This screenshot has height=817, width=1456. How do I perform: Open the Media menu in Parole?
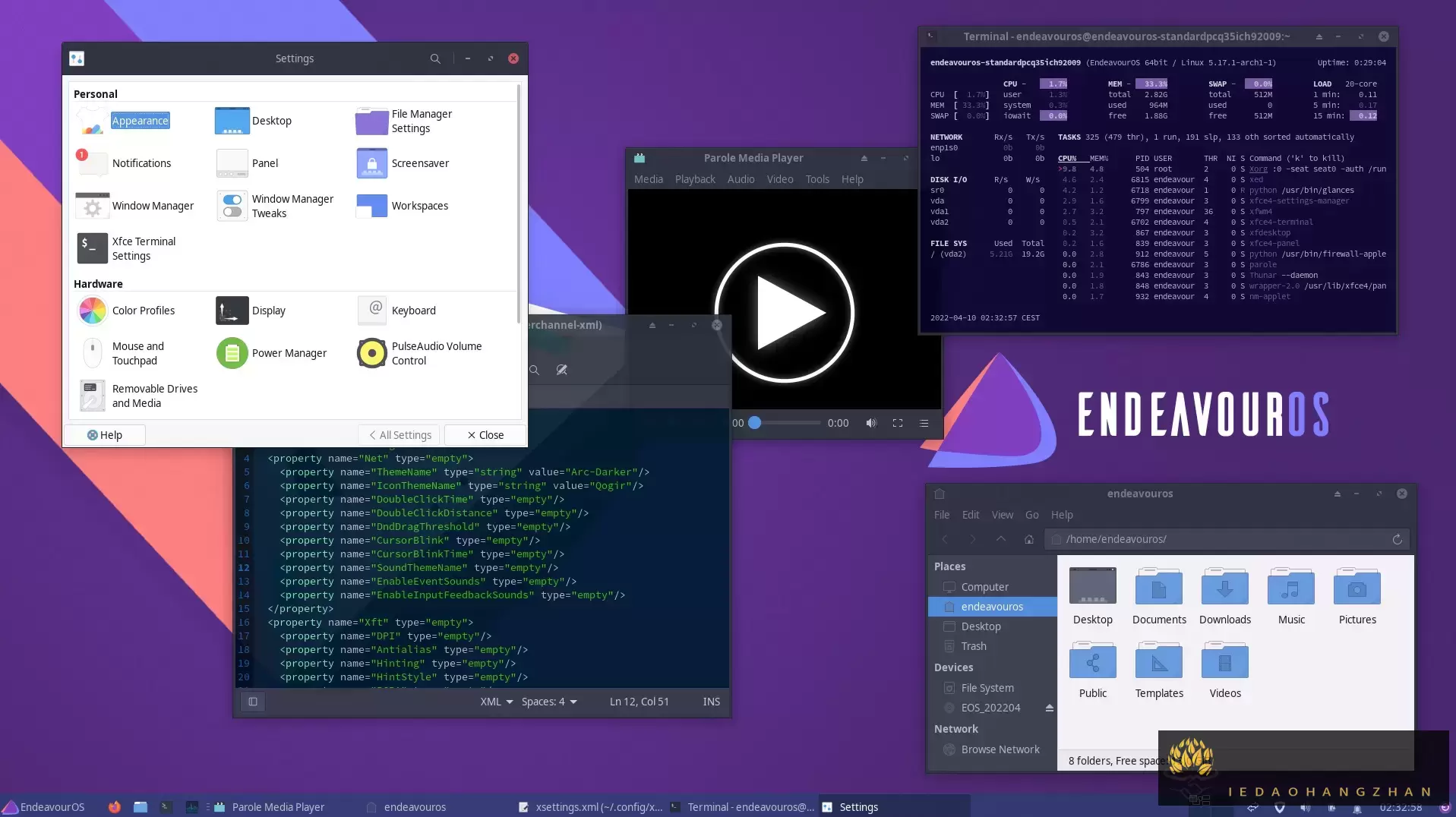click(649, 179)
